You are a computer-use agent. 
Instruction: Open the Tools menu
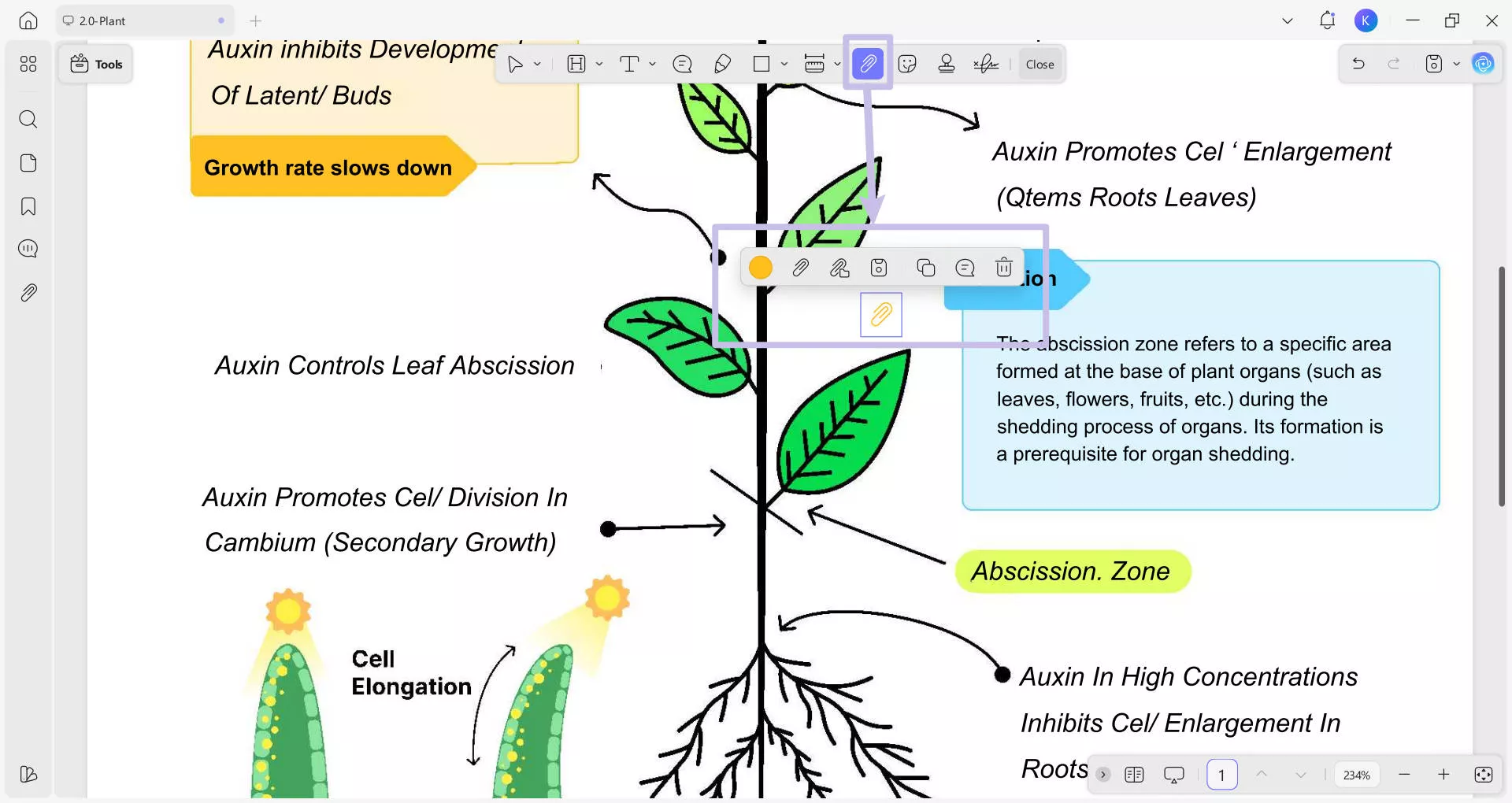(96, 65)
